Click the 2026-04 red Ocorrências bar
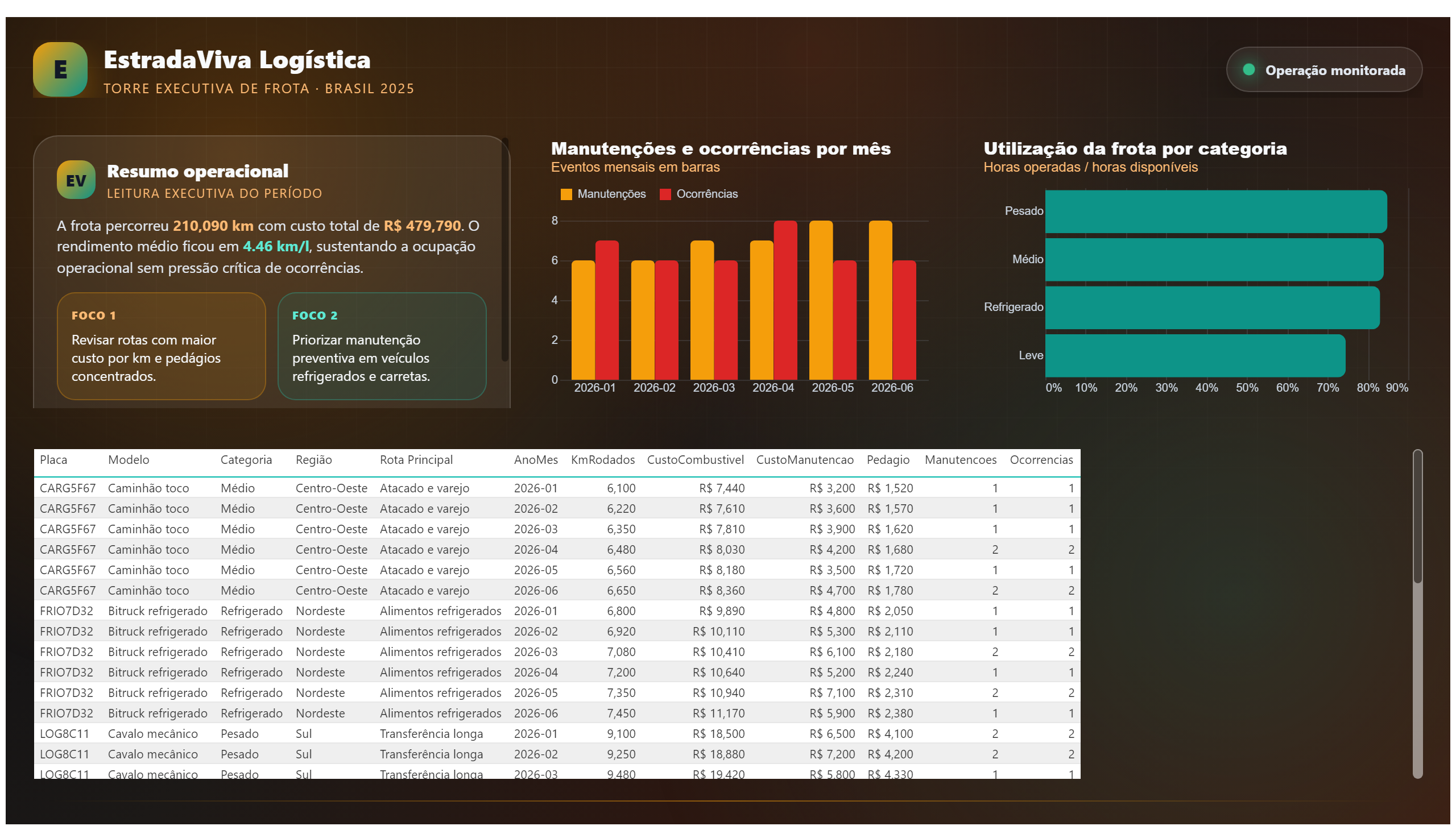Screen dimensions: 1456x830 point(785,300)
